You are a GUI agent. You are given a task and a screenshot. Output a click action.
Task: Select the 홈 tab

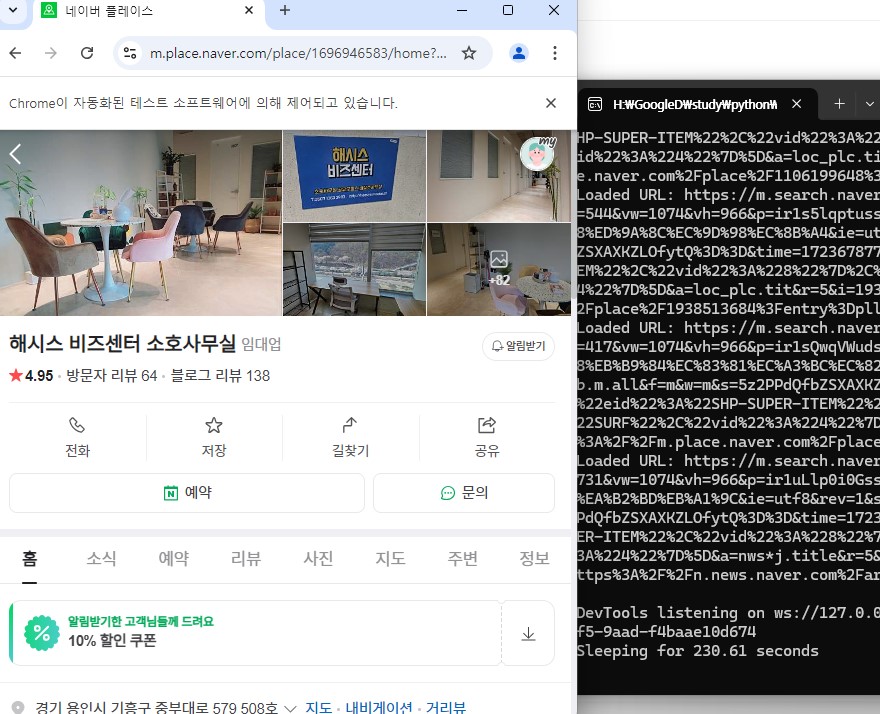point(30,558)
